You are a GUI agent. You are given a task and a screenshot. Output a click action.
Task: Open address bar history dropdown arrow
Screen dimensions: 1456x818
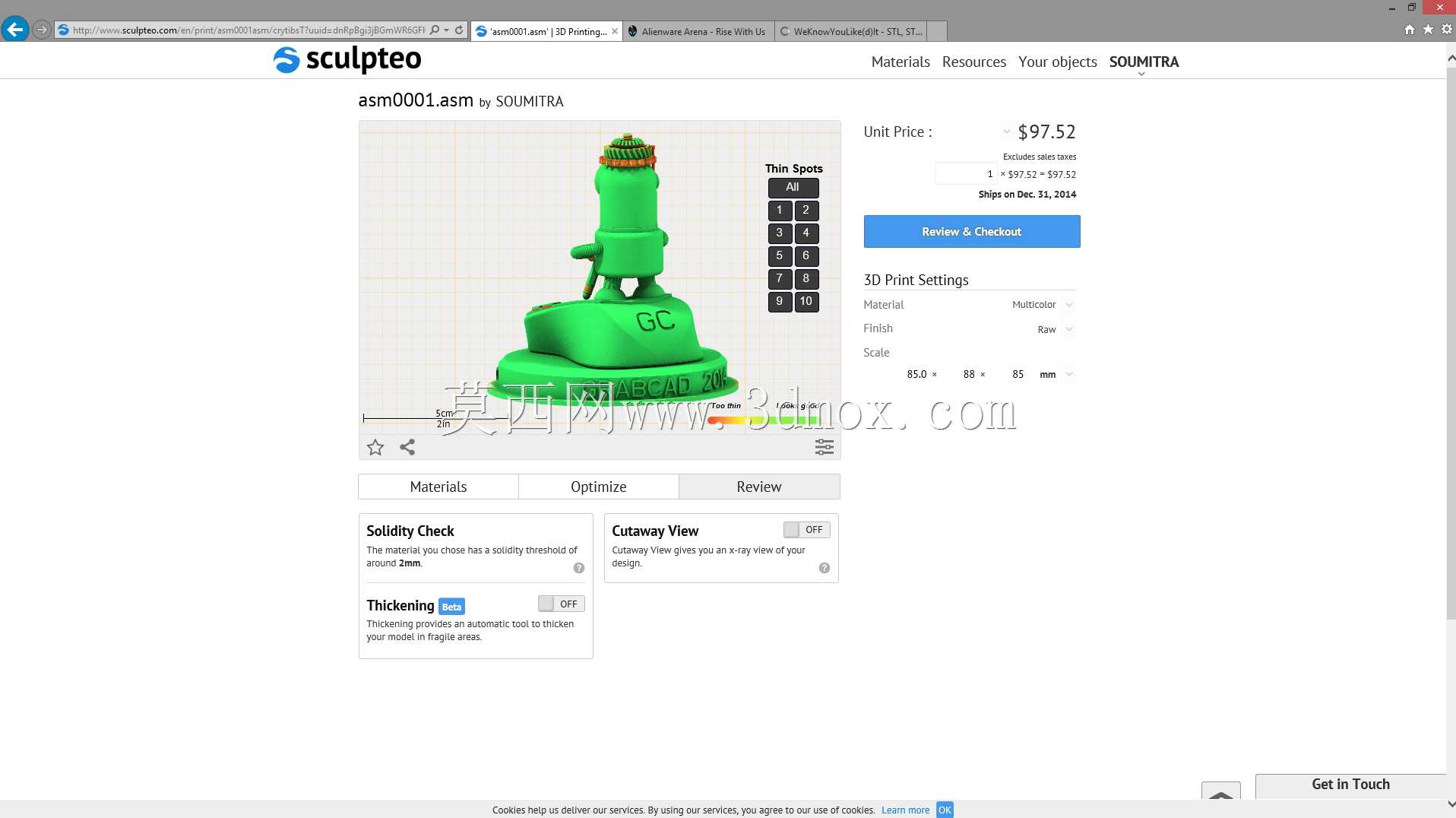click(x=446, y=30)
